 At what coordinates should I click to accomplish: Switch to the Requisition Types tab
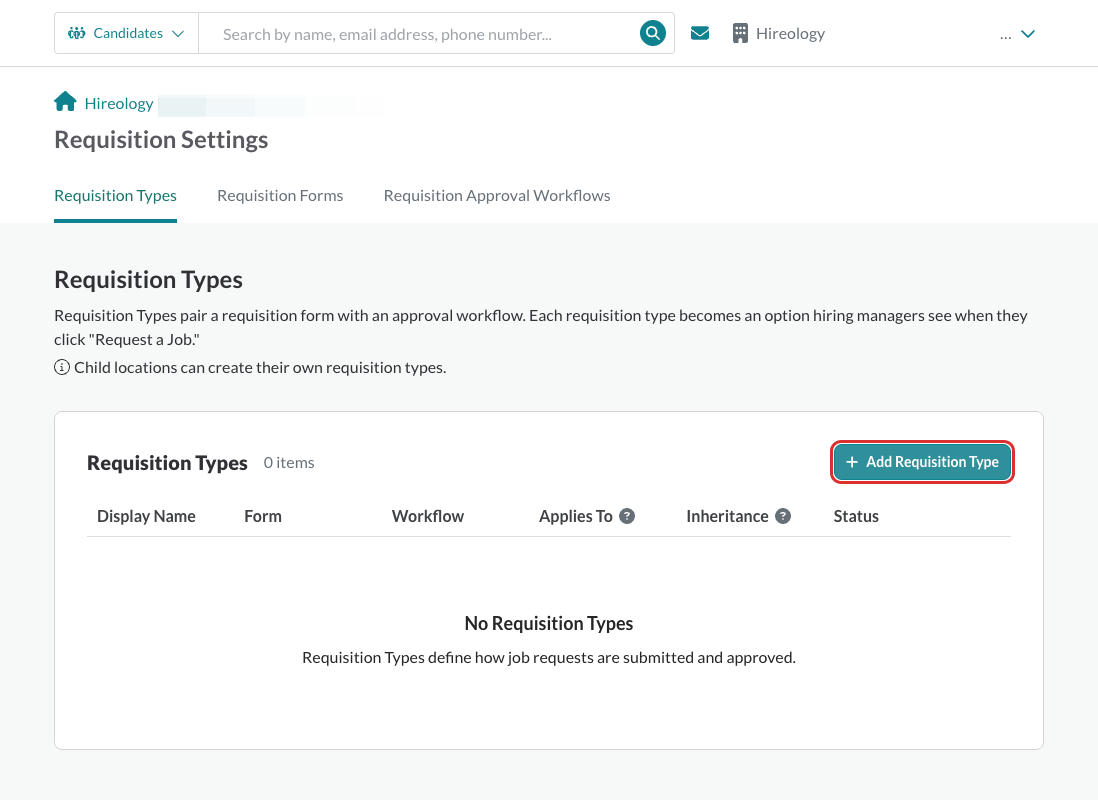116,195
